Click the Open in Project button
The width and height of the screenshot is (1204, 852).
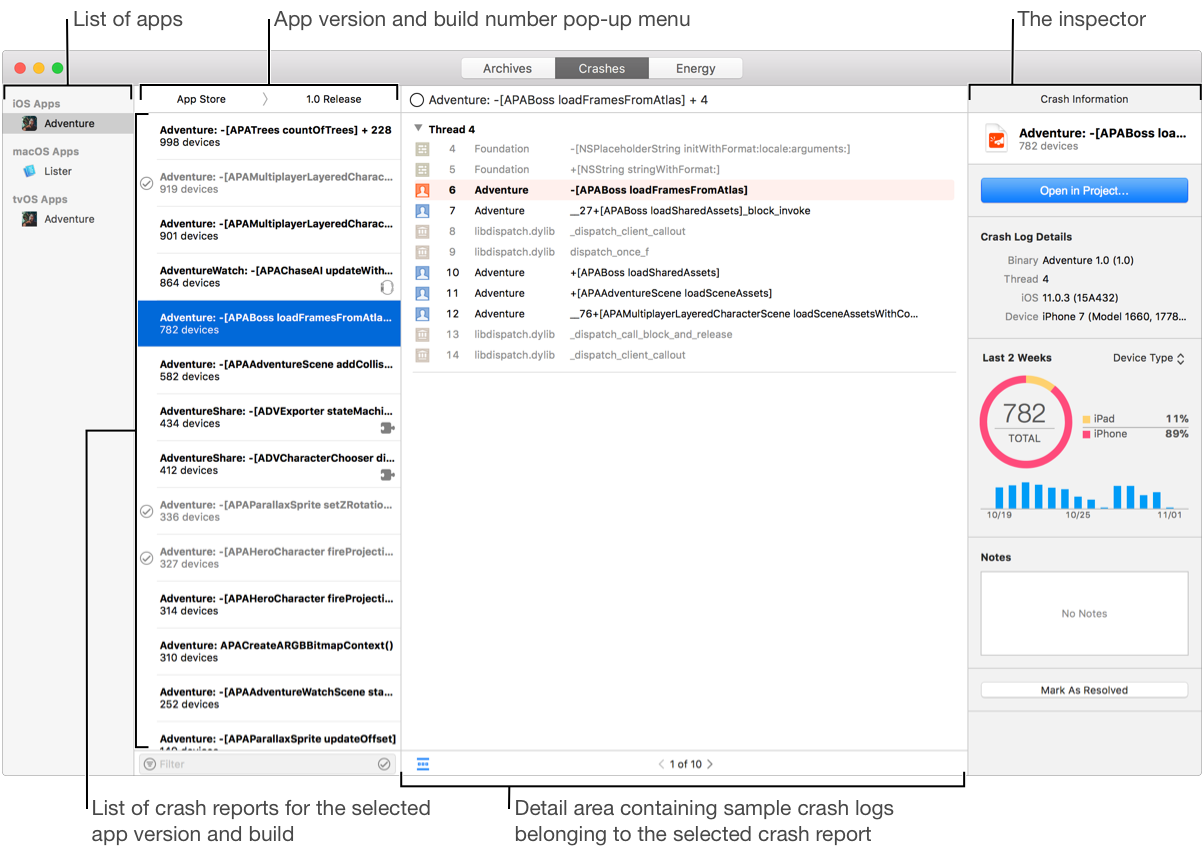1084,190
